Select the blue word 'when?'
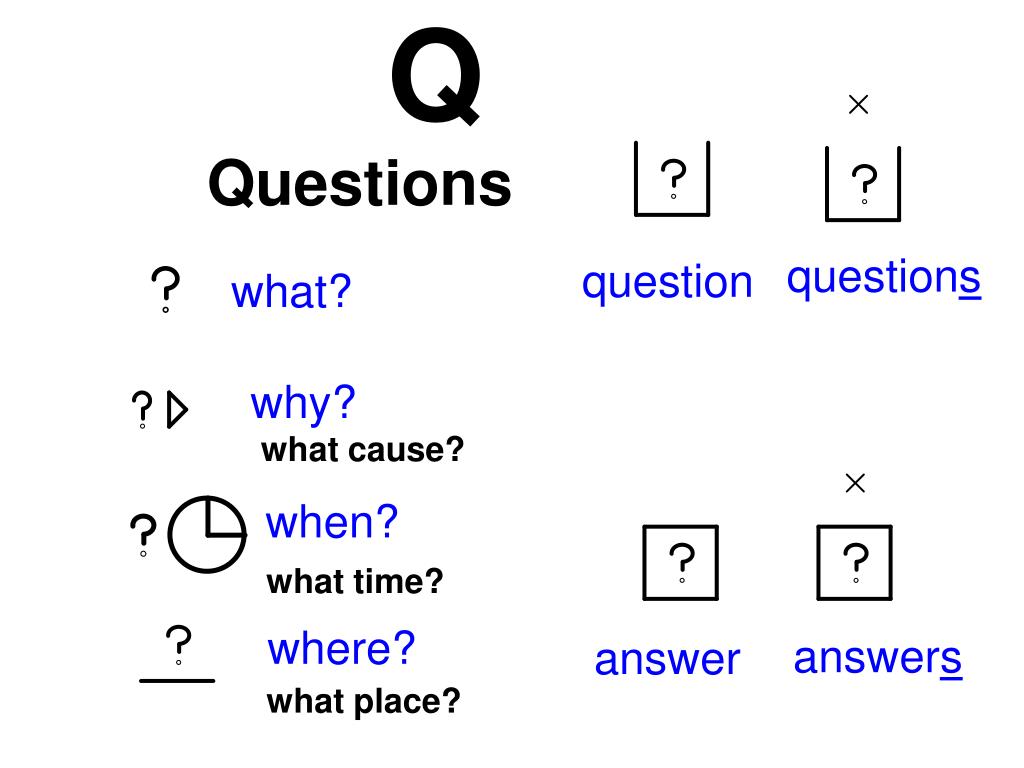Image resolution: width=1024 pixels, height=768 pixels. pyautogui.click(x=332, y=522)
